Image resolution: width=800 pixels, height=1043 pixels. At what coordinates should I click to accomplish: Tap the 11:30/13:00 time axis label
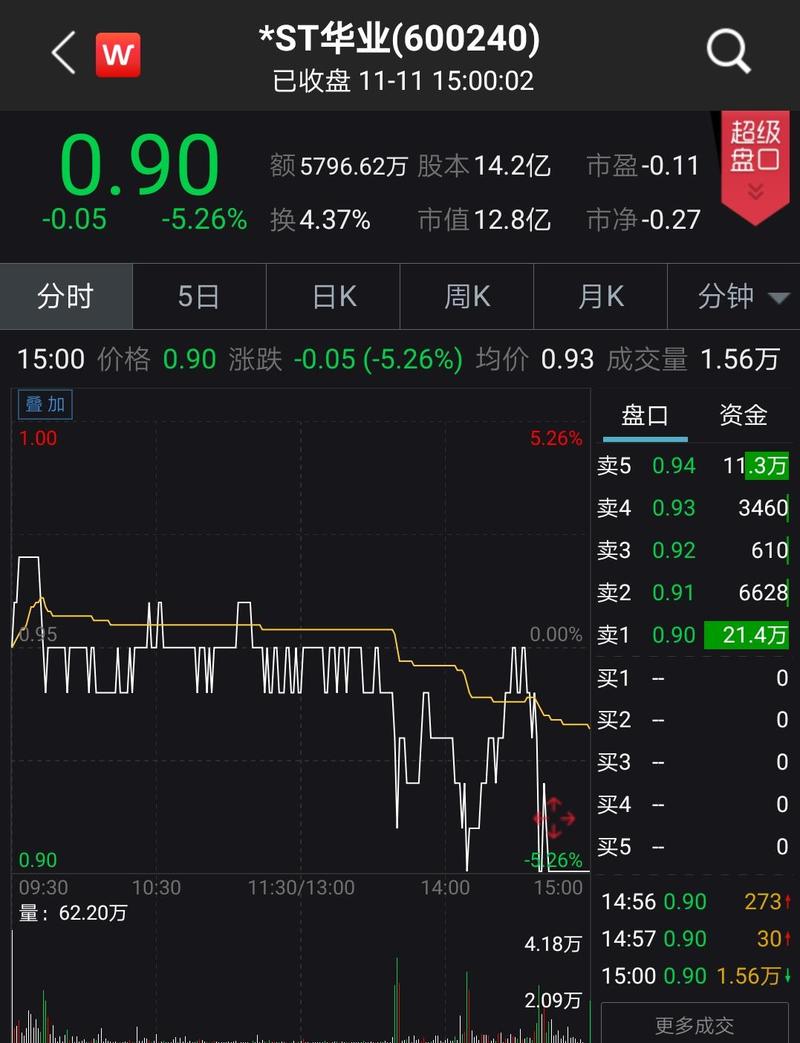(301, 887)
